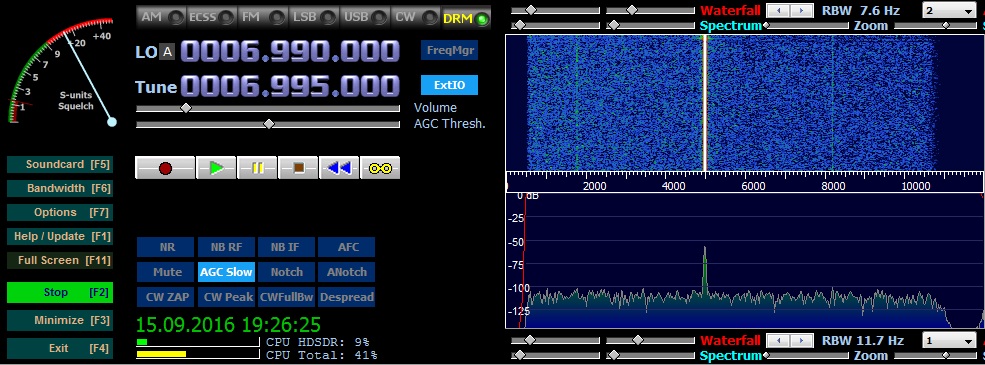
Task: Toggle loop playback with the yellow loop icon
Action: pos(380,168)
